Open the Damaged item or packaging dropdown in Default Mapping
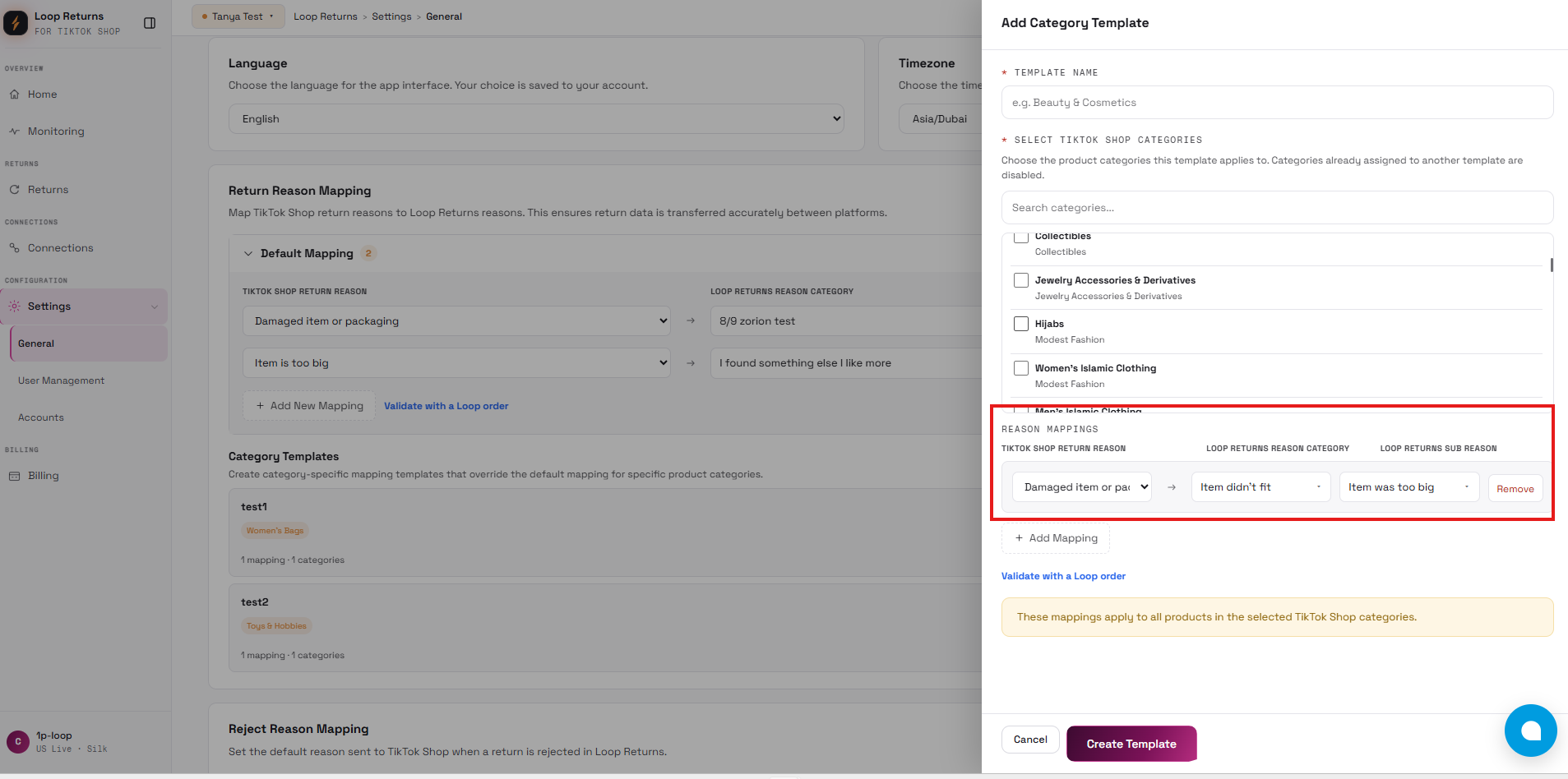This screenshot has height=779, width=1568. pyautogui.click(x=456, y=321)
